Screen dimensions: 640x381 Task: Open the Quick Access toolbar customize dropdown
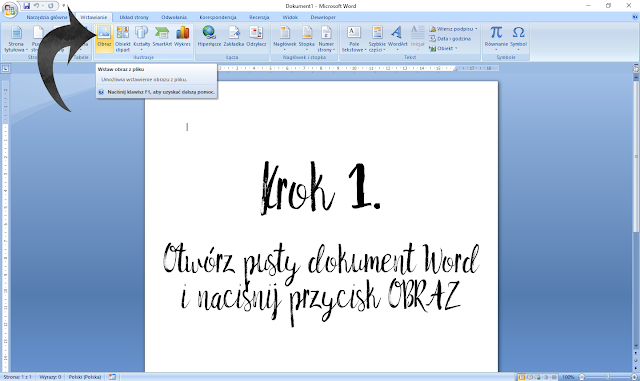64,6
